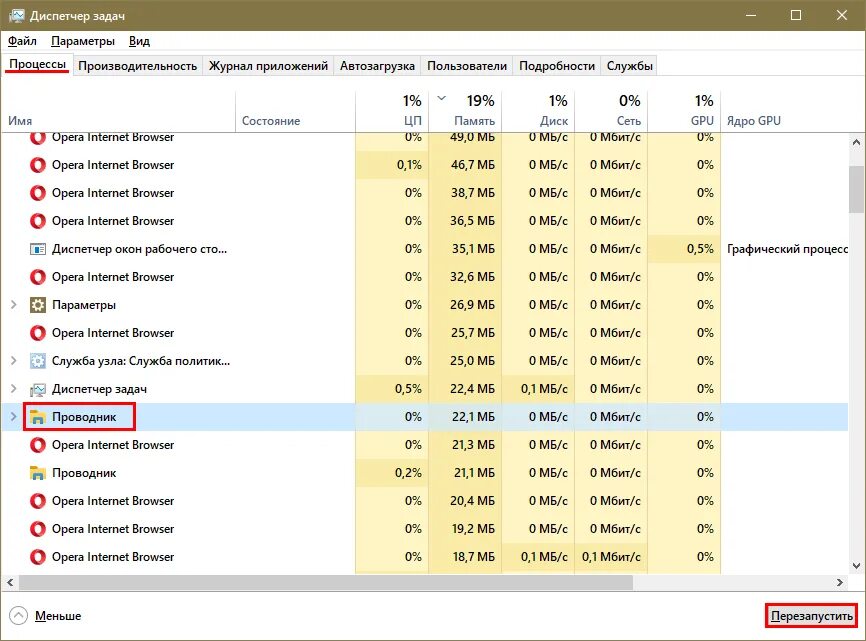Viewport: 866px width, 641px height.
Task: Click the Opera icon in the 32,6 МБ row
Action: (38, 277)
